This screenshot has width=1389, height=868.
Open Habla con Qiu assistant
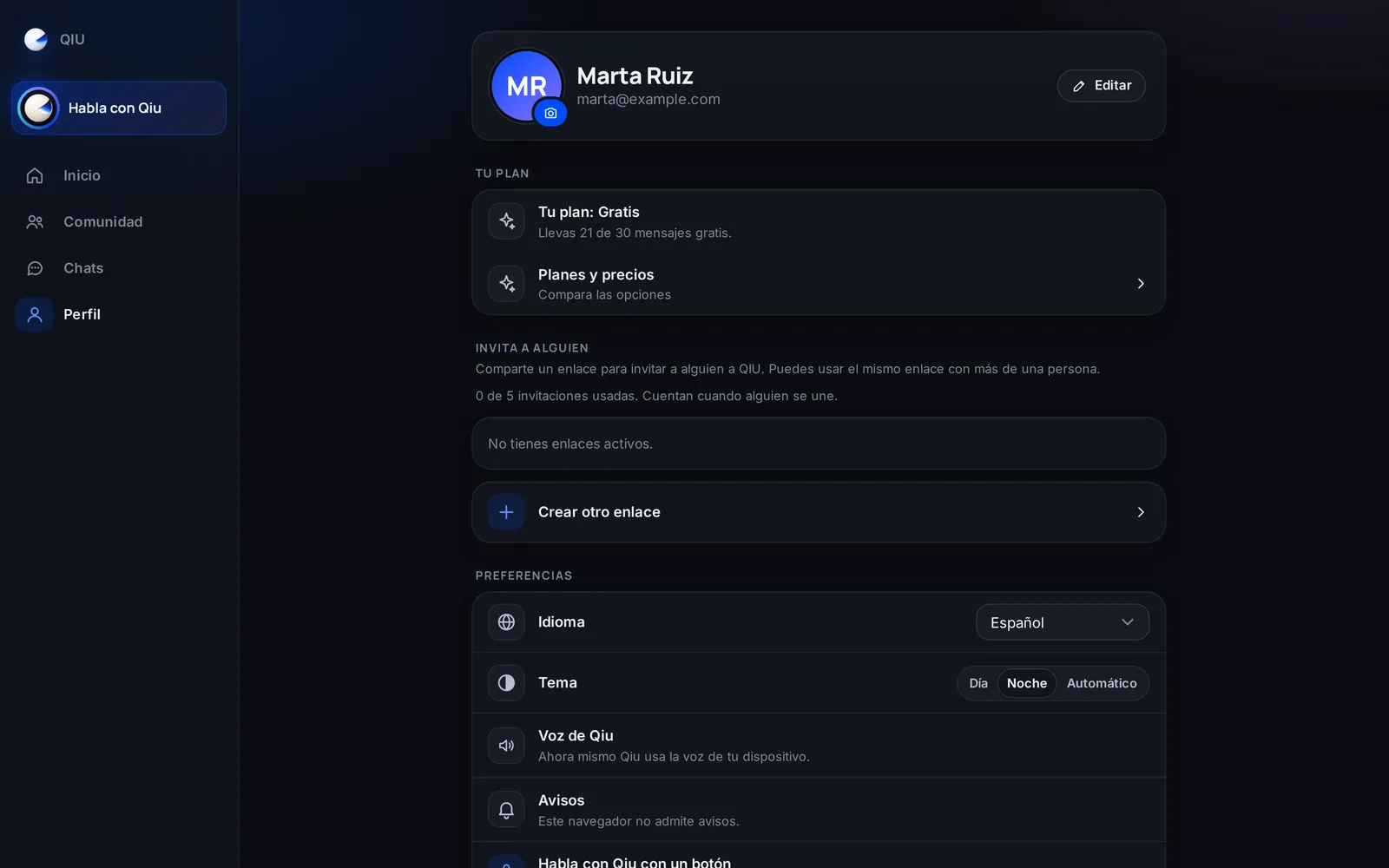[x=119, y=108]
